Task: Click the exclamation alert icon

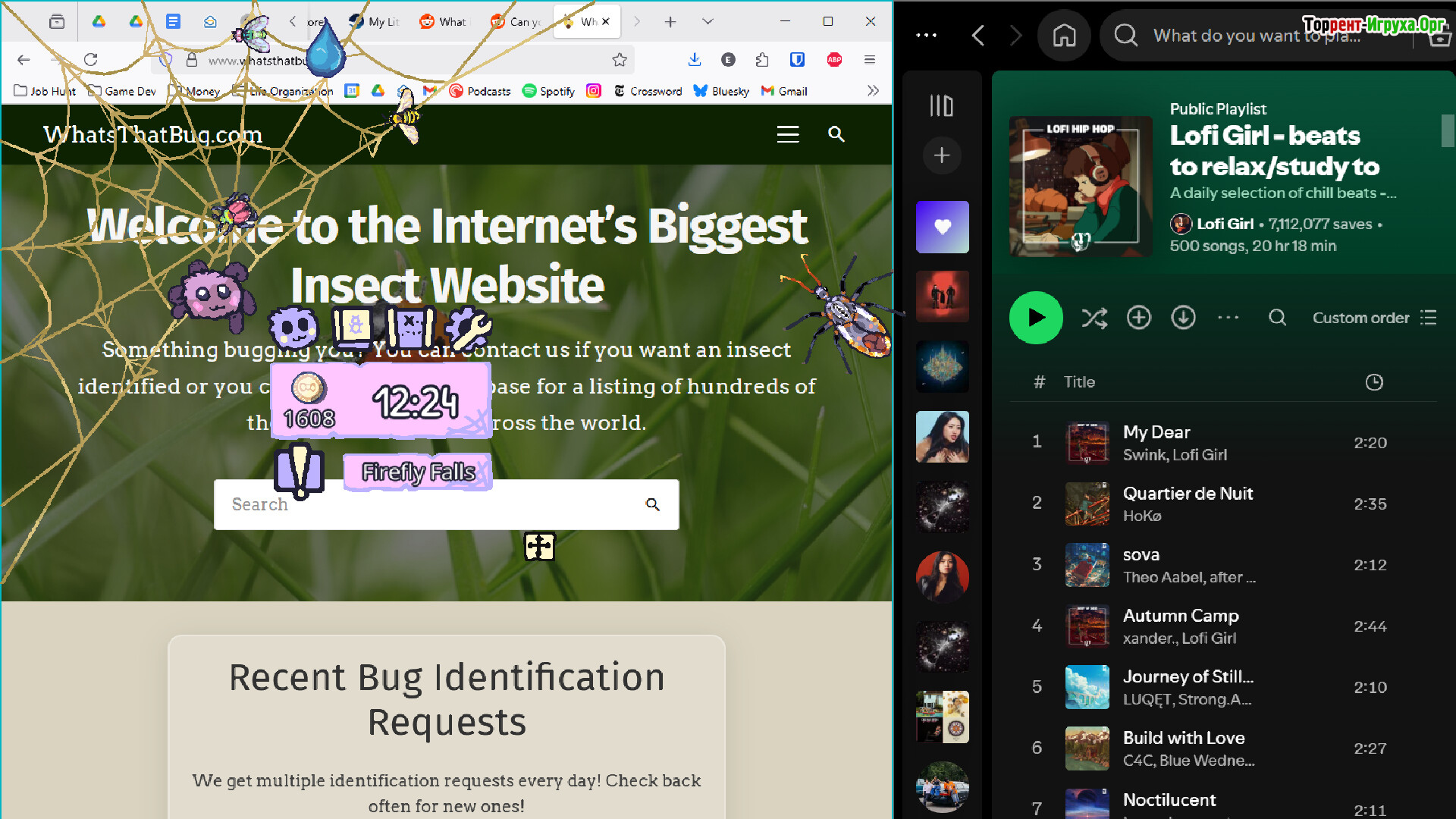Action: click(x=300, y=471)
